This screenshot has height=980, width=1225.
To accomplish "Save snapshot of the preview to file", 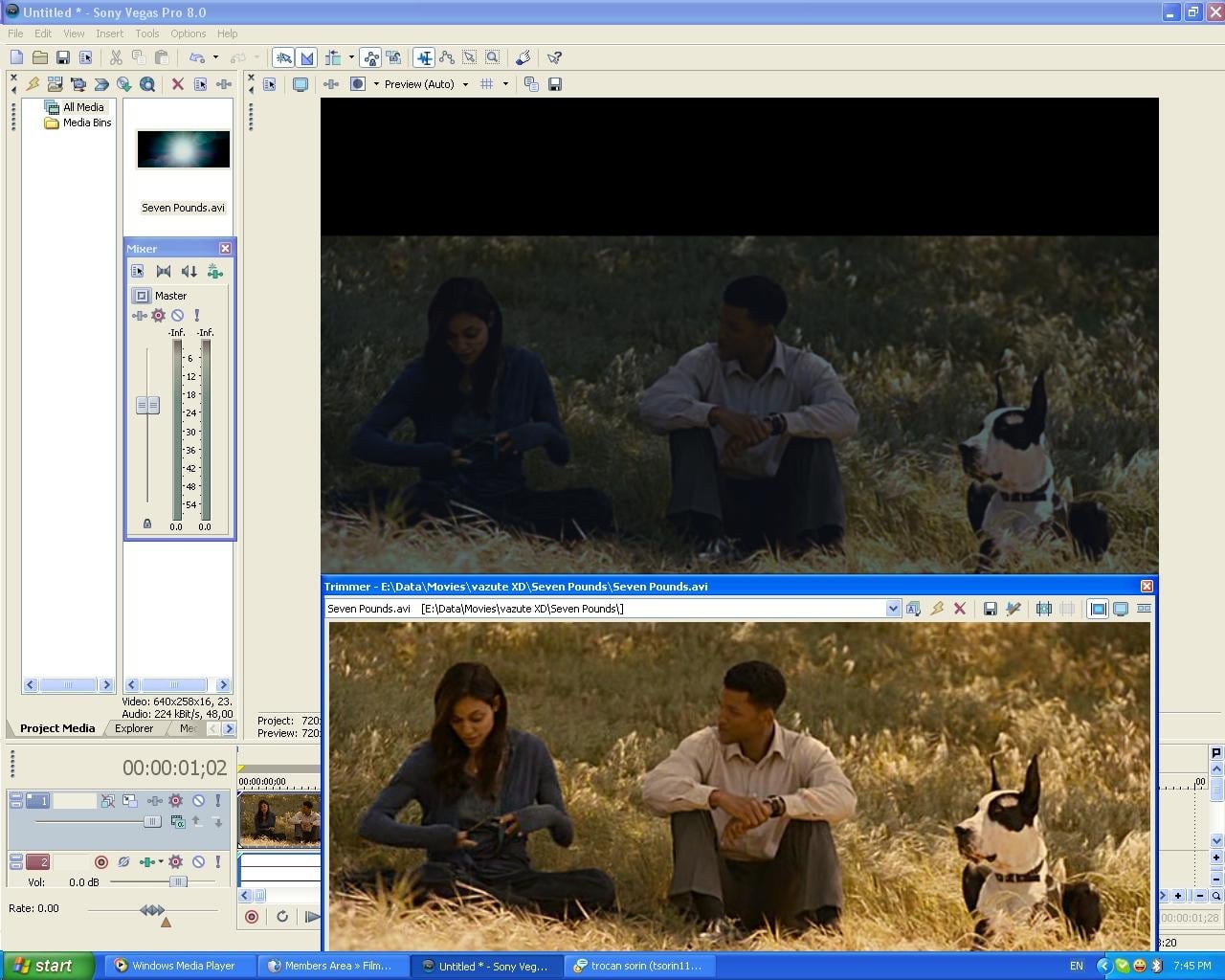I will 554,84.
